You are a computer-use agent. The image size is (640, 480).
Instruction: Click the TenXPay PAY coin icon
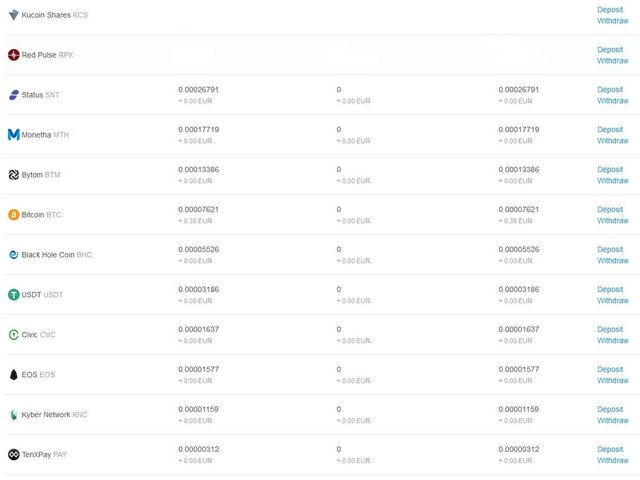pos(13,454)
